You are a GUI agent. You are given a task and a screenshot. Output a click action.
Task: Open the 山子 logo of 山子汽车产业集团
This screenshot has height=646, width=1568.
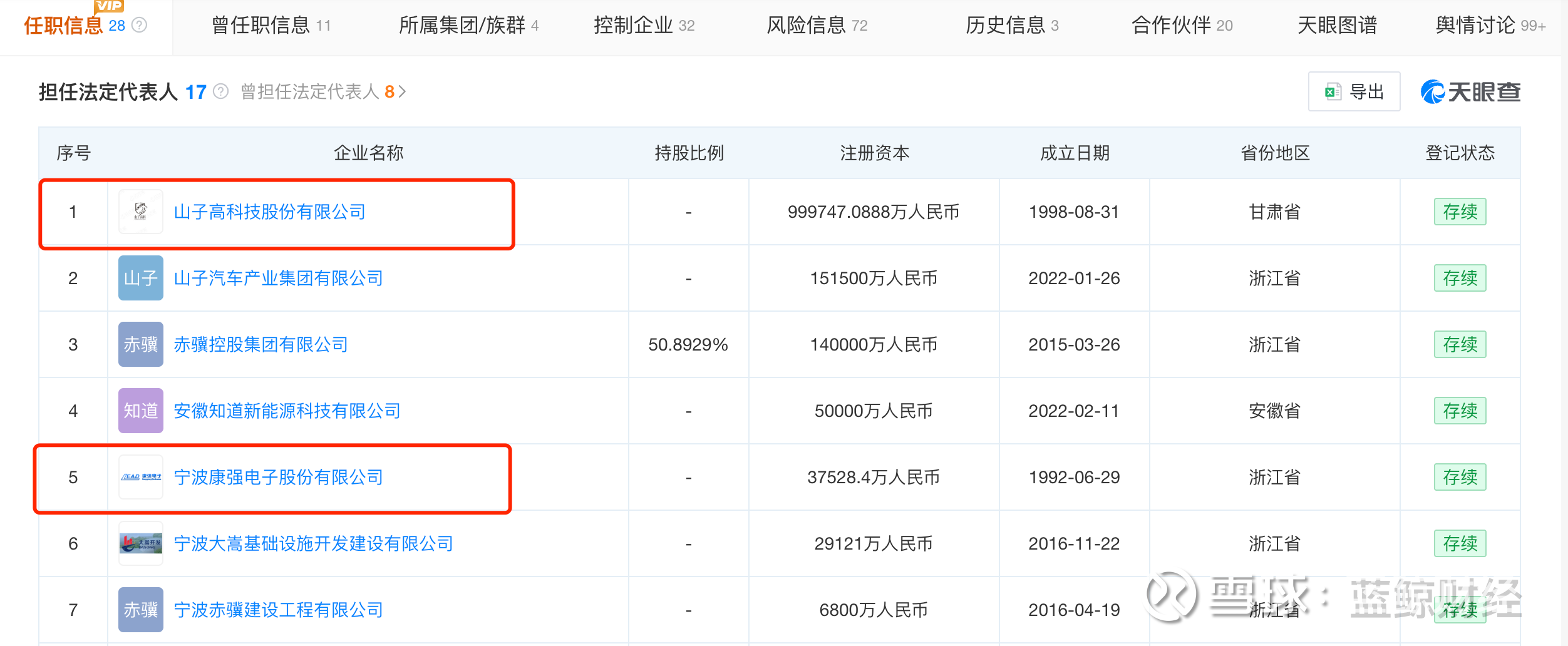(141, 278)
